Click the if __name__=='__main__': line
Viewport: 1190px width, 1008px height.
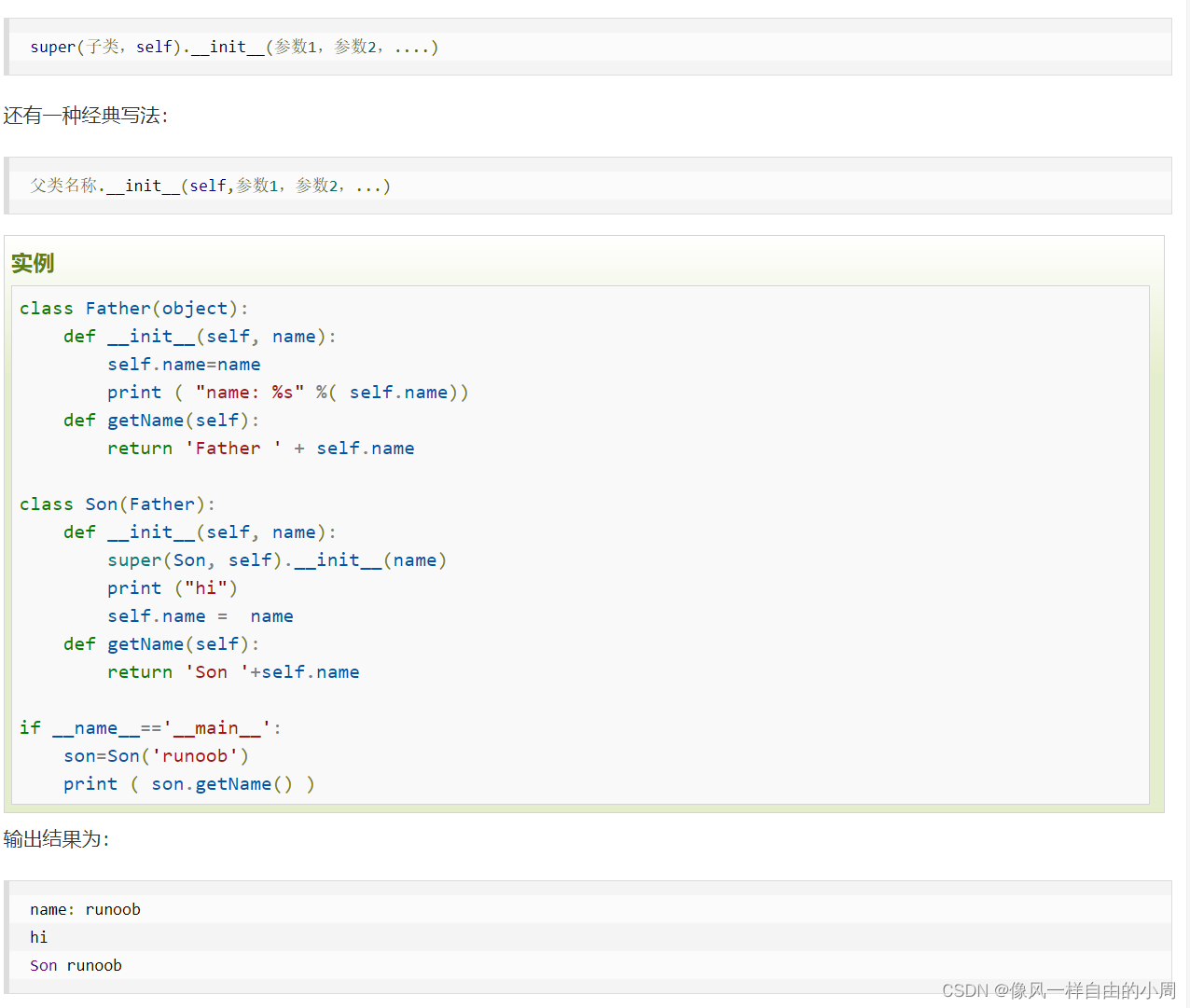tap(150, 728)
